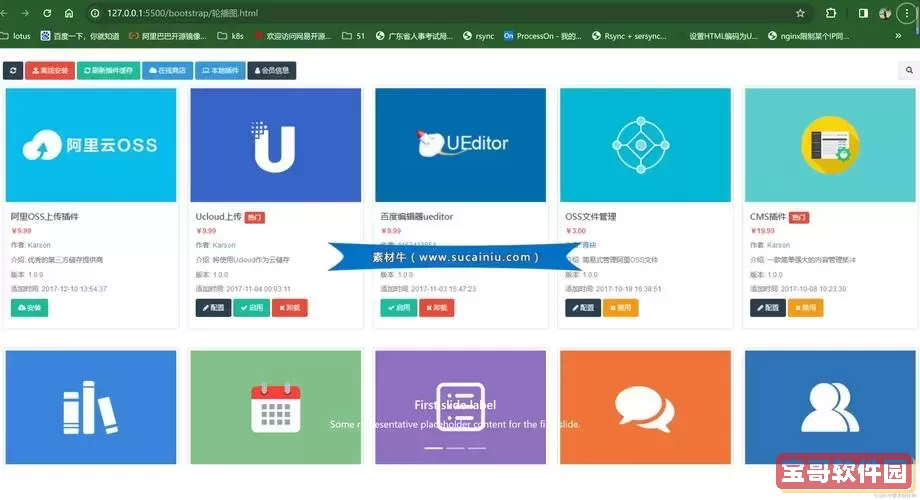Open the purple list icon tile

[461, 407]
